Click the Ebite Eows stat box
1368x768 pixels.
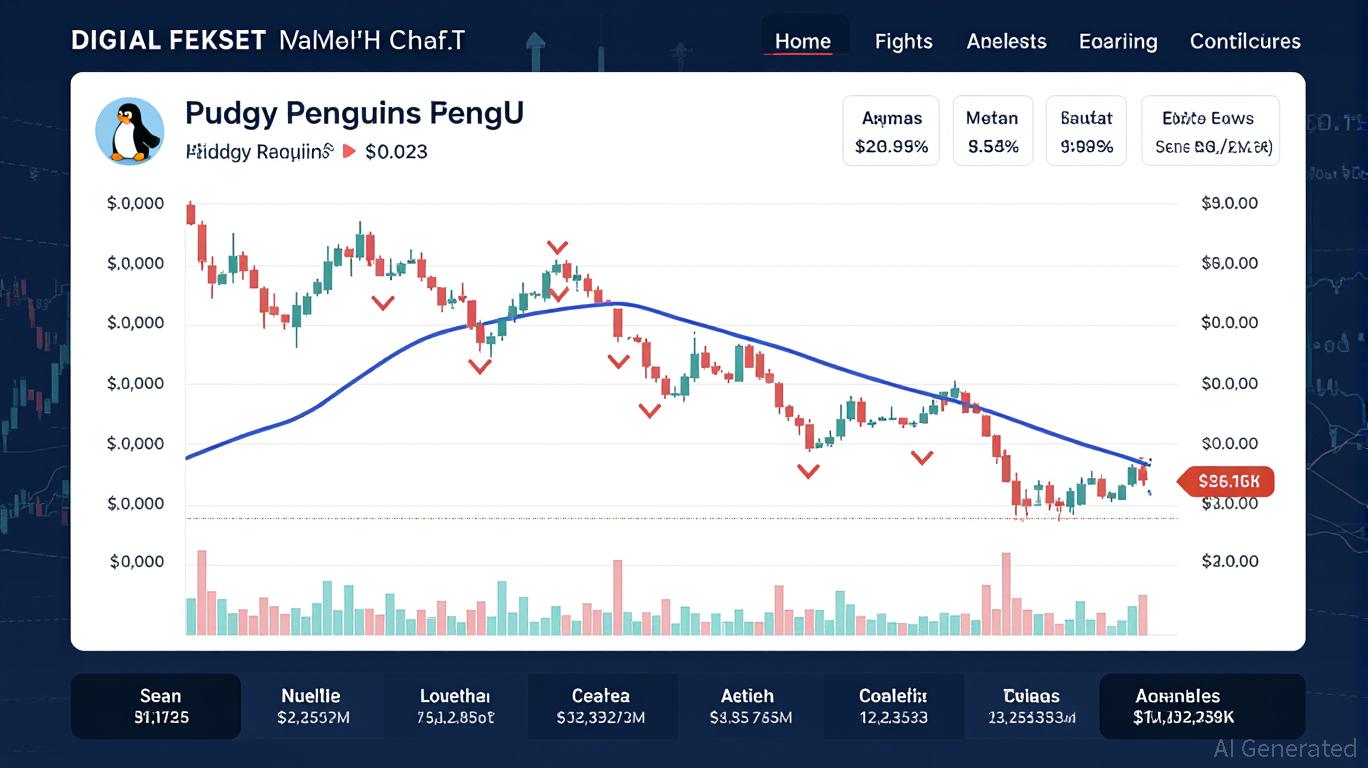pos(1213,131)
